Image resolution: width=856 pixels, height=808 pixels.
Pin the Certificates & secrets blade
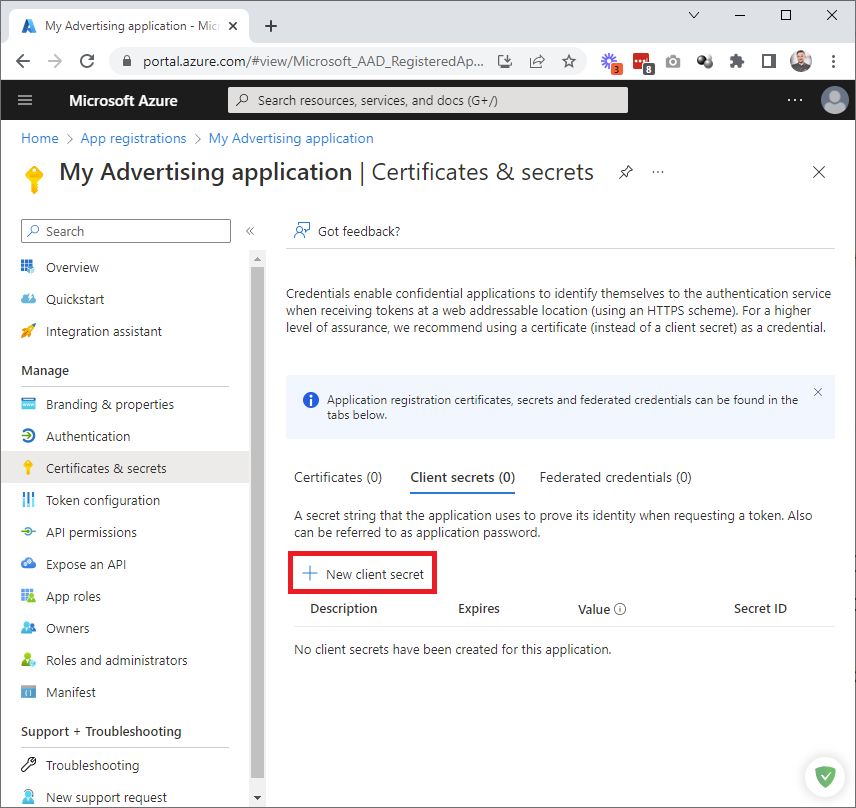[626, 172]
